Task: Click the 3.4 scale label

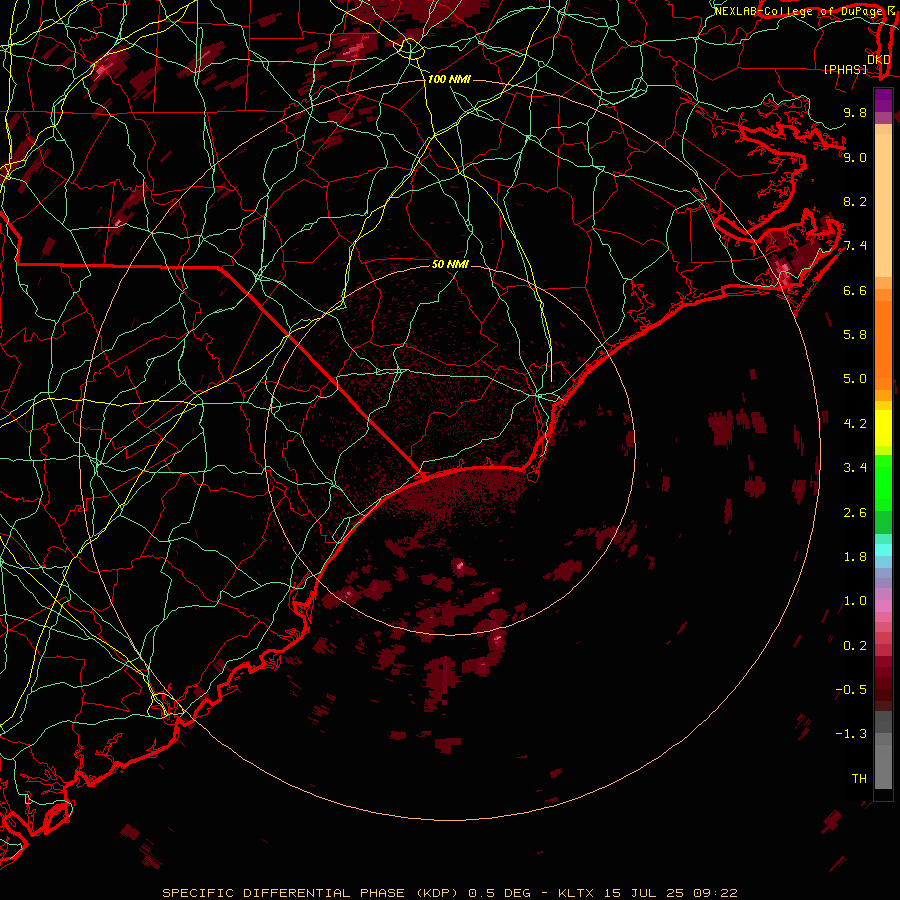Action: 855,468
